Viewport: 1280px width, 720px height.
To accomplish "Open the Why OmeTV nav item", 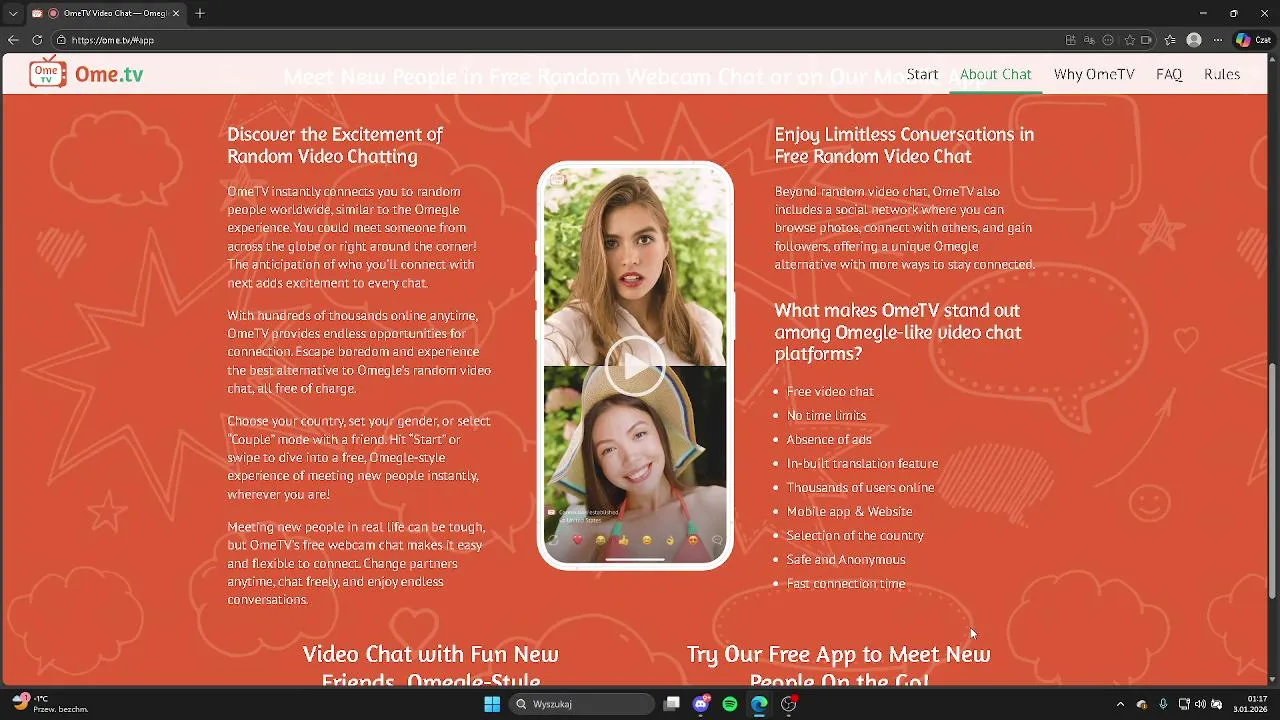I will coord(1094,74).
